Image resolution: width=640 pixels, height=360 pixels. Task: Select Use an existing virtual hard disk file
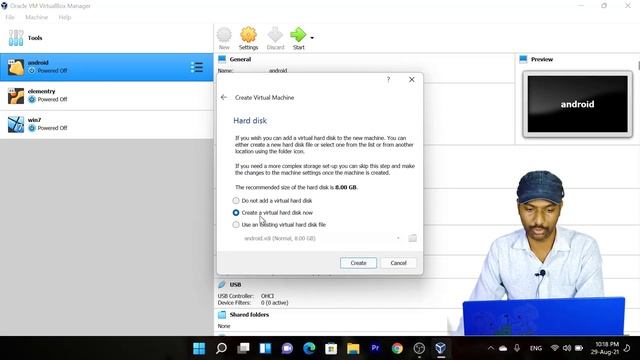[279, 224]
